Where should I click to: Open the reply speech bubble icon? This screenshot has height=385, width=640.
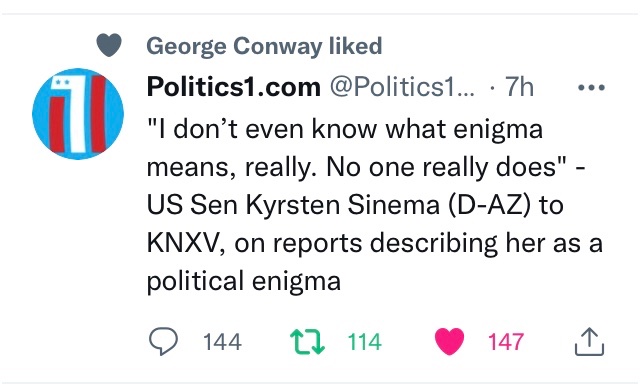pyautogui.click(x=163, y=341)
